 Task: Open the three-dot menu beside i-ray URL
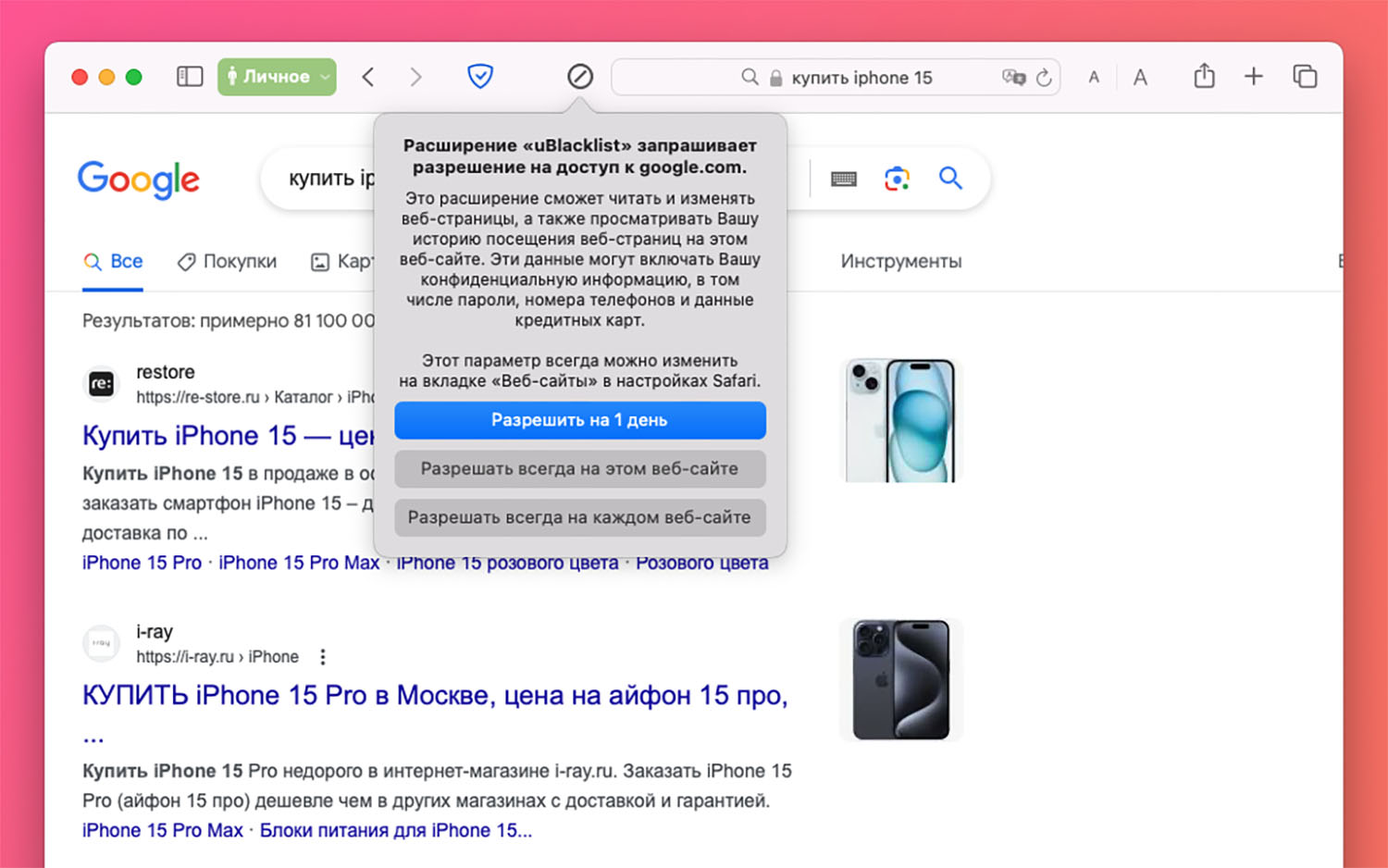(323, 657)
